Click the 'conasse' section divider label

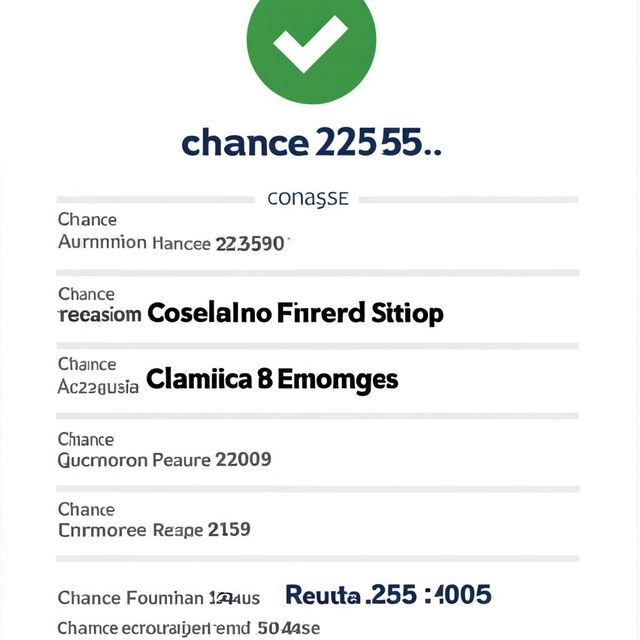click(308, 199)
